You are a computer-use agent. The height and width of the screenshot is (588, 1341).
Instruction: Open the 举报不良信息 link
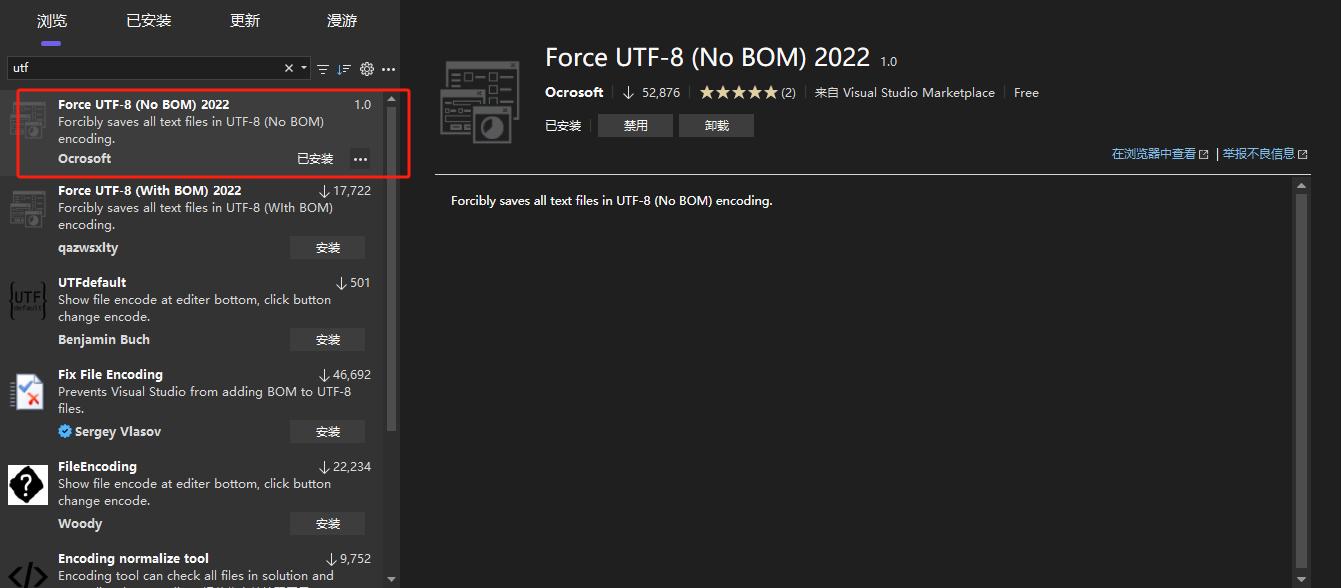(1265, 154)
